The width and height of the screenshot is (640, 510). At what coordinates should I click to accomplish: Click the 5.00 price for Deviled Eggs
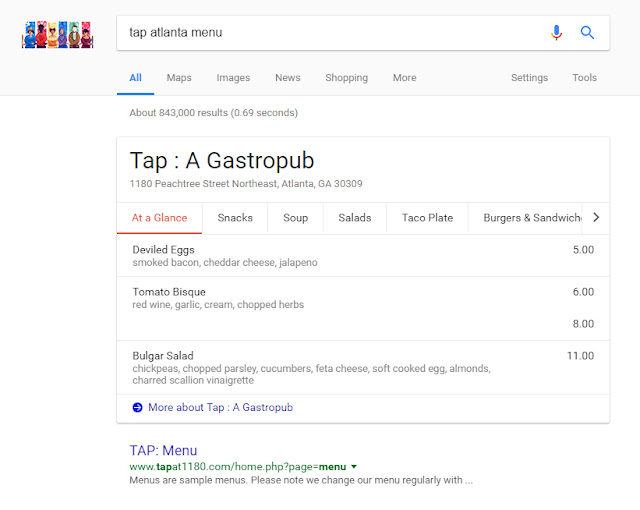coord(583,250)
